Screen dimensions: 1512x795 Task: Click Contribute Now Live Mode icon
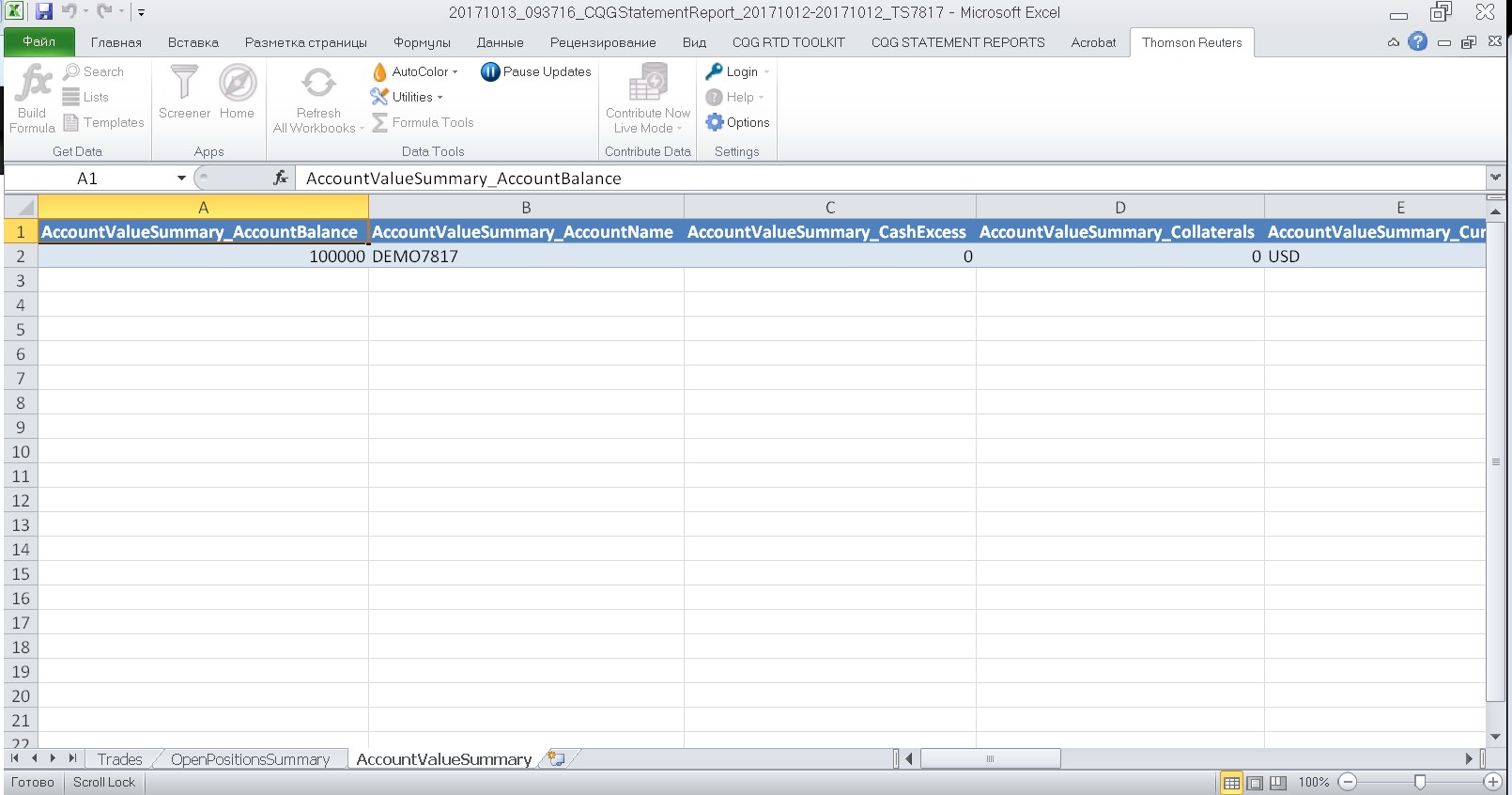(x=647, y=99)
